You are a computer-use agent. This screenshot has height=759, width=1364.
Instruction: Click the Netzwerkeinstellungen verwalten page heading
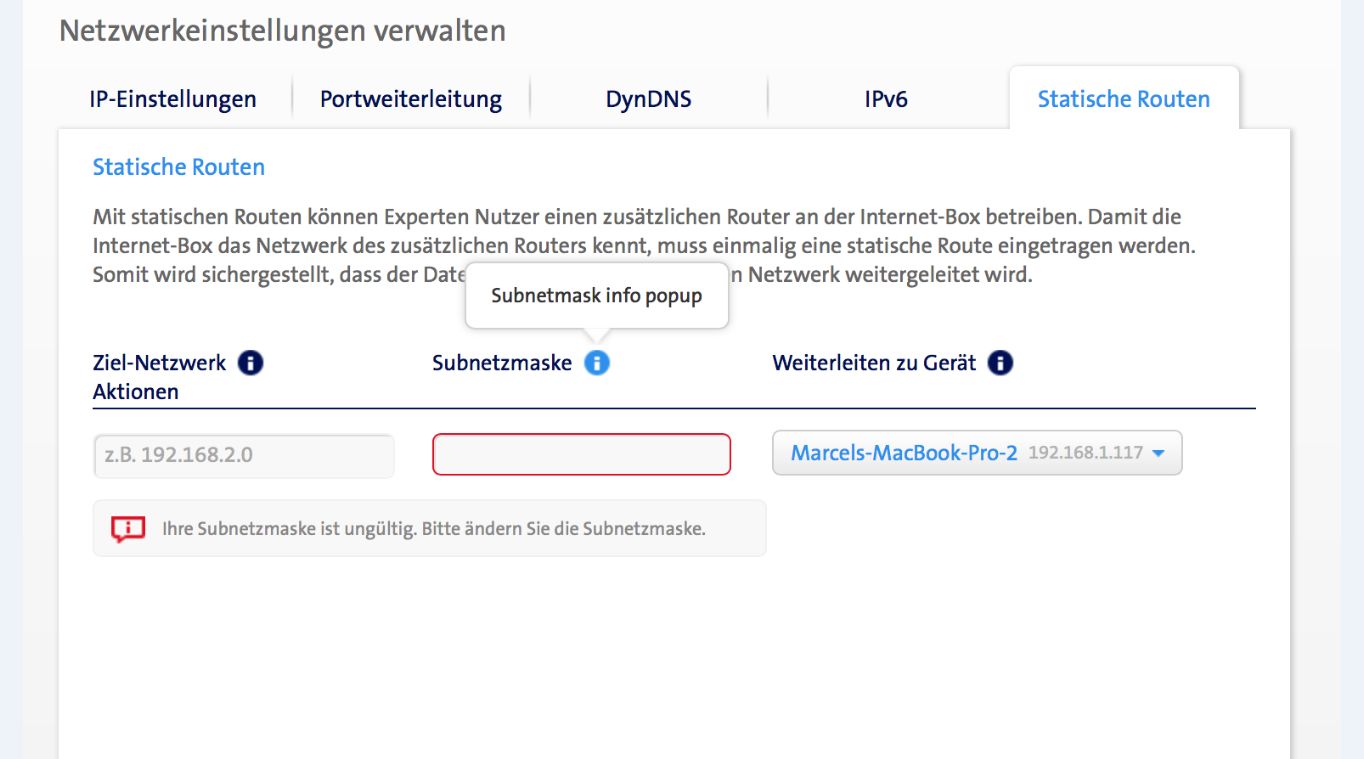tap(282, 30)
